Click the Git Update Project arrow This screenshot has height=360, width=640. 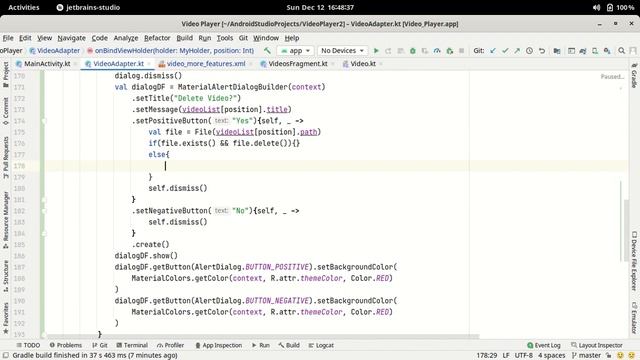pos(493,51)
